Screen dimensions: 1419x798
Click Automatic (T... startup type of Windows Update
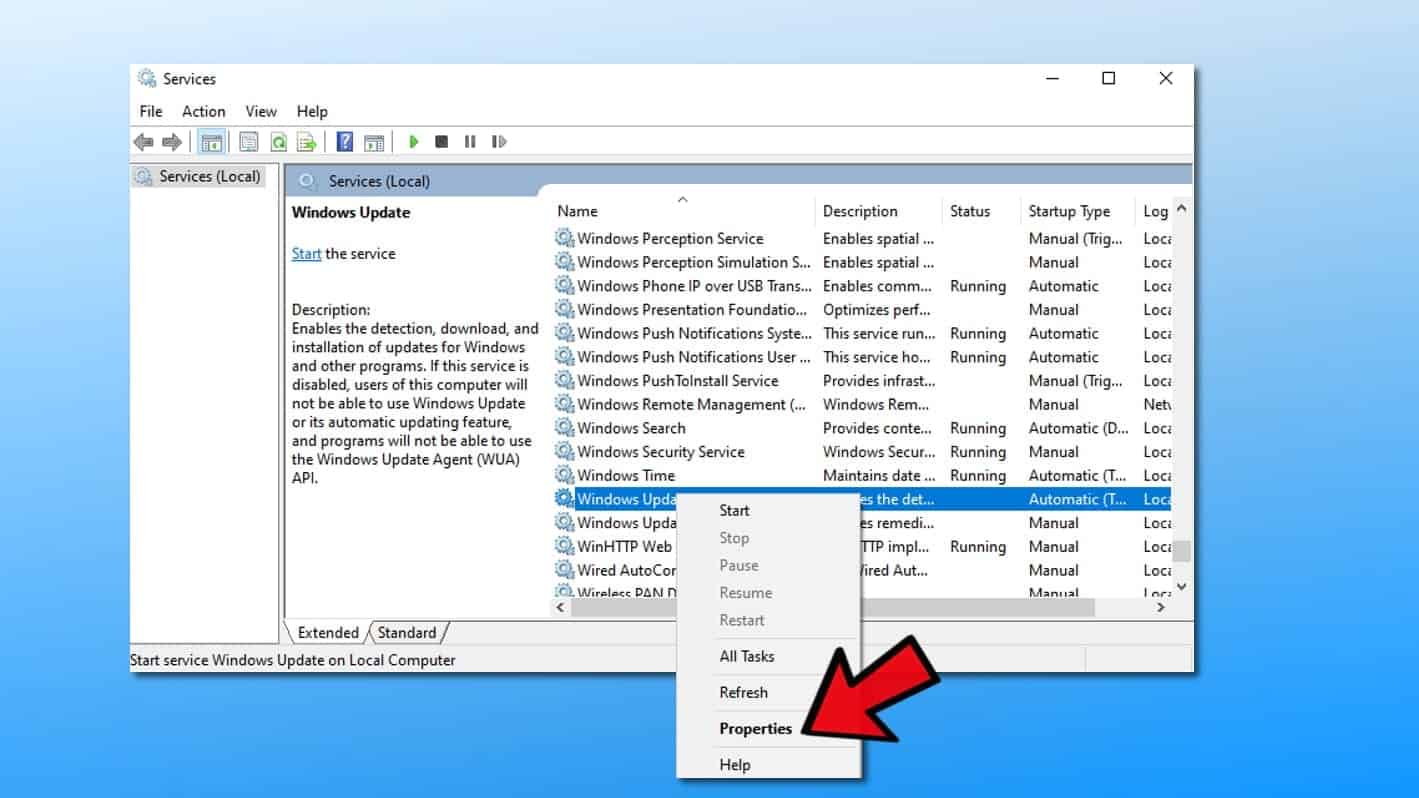[1077, 499]
